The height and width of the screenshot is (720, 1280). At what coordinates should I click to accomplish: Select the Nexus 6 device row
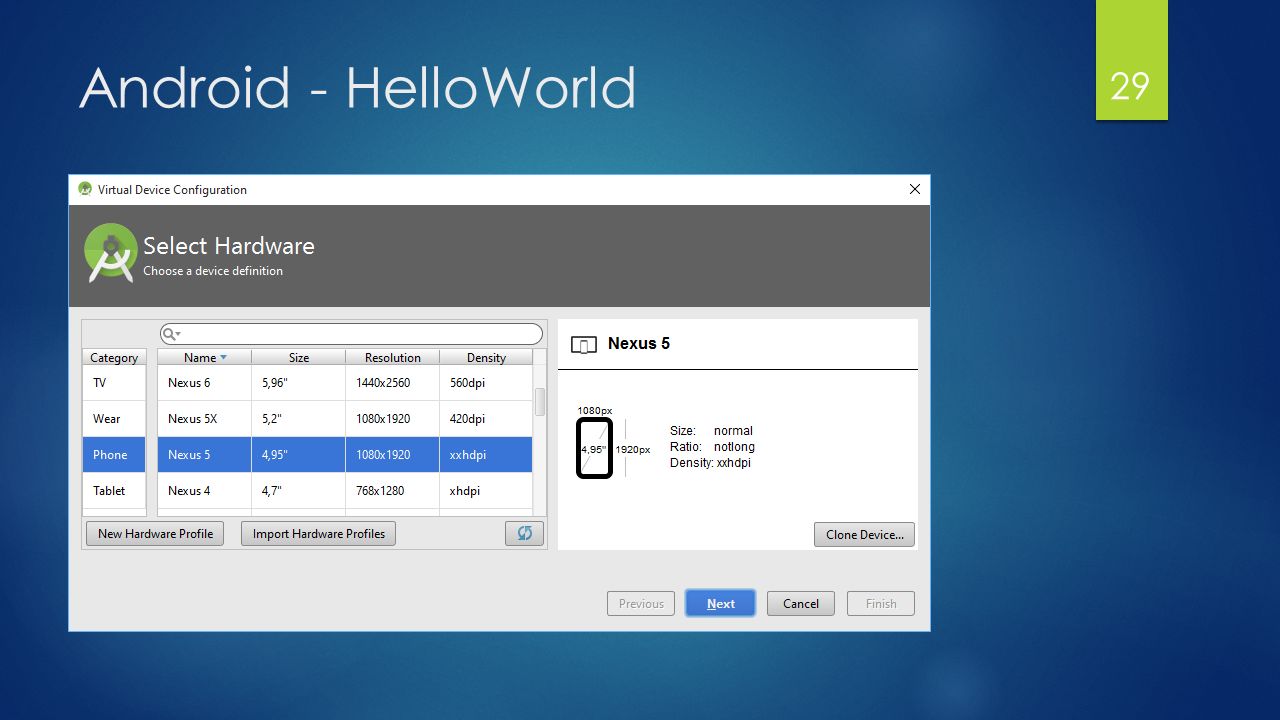(x=345, y=383)
